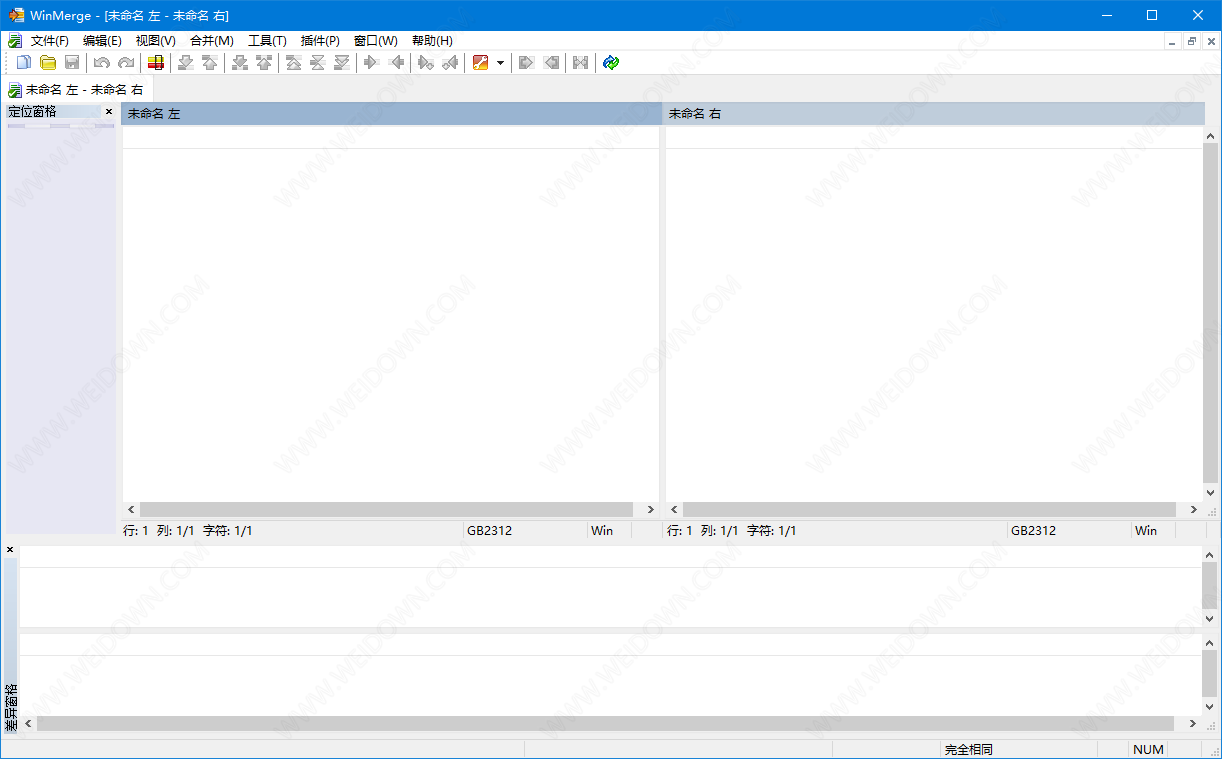Screen dimensions: 1222x759
Task: Copy left and advance to next
Action: [x=449, y=62]
